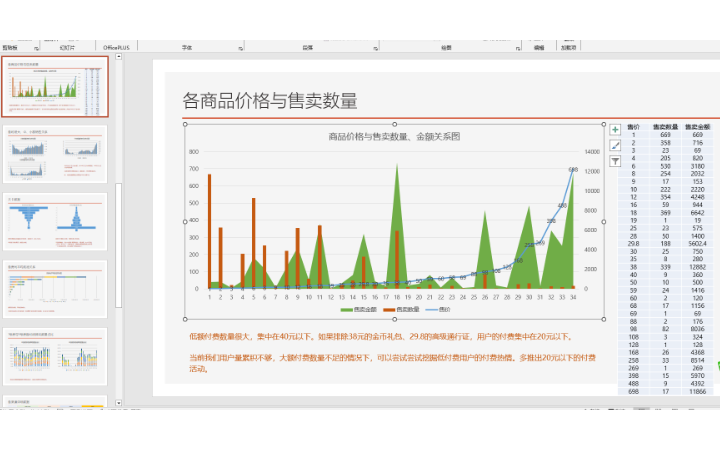Screen dimensions: 720x450
Task: Click table cell 5602.4 in 售卖金额 column
Action: [x=698, y=244]
